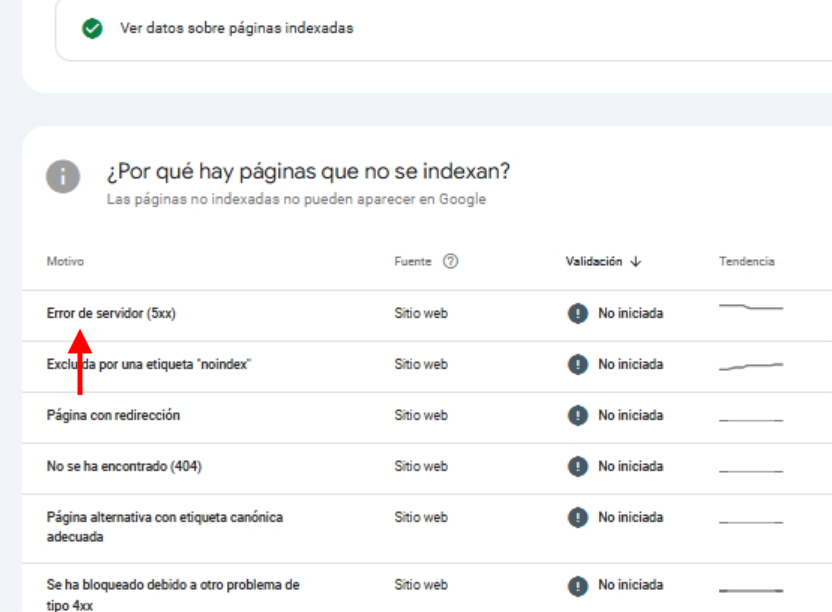Click the Motivo column header
Viewport: 832px width, 612px height.
[x=65, y=261]
